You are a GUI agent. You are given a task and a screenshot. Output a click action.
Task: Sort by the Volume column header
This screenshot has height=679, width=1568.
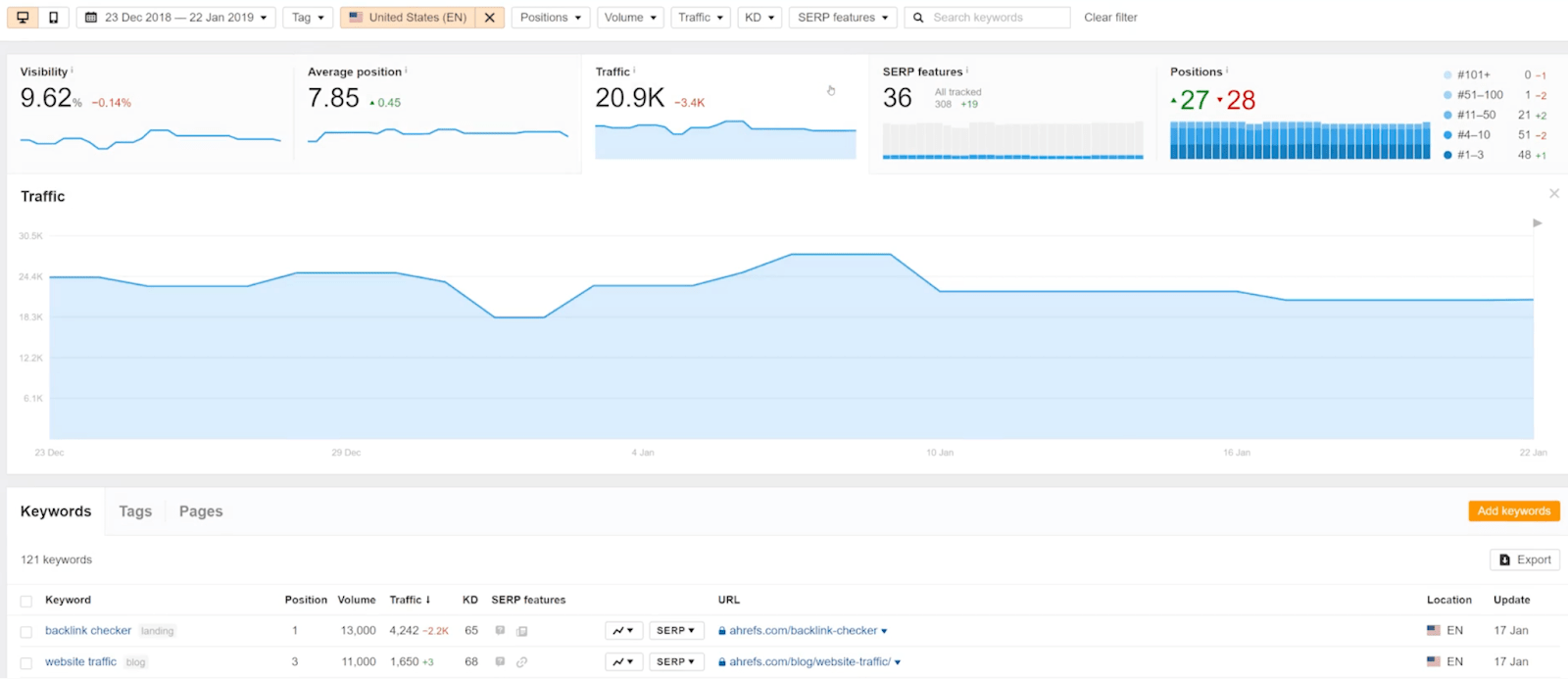point(357,600)
